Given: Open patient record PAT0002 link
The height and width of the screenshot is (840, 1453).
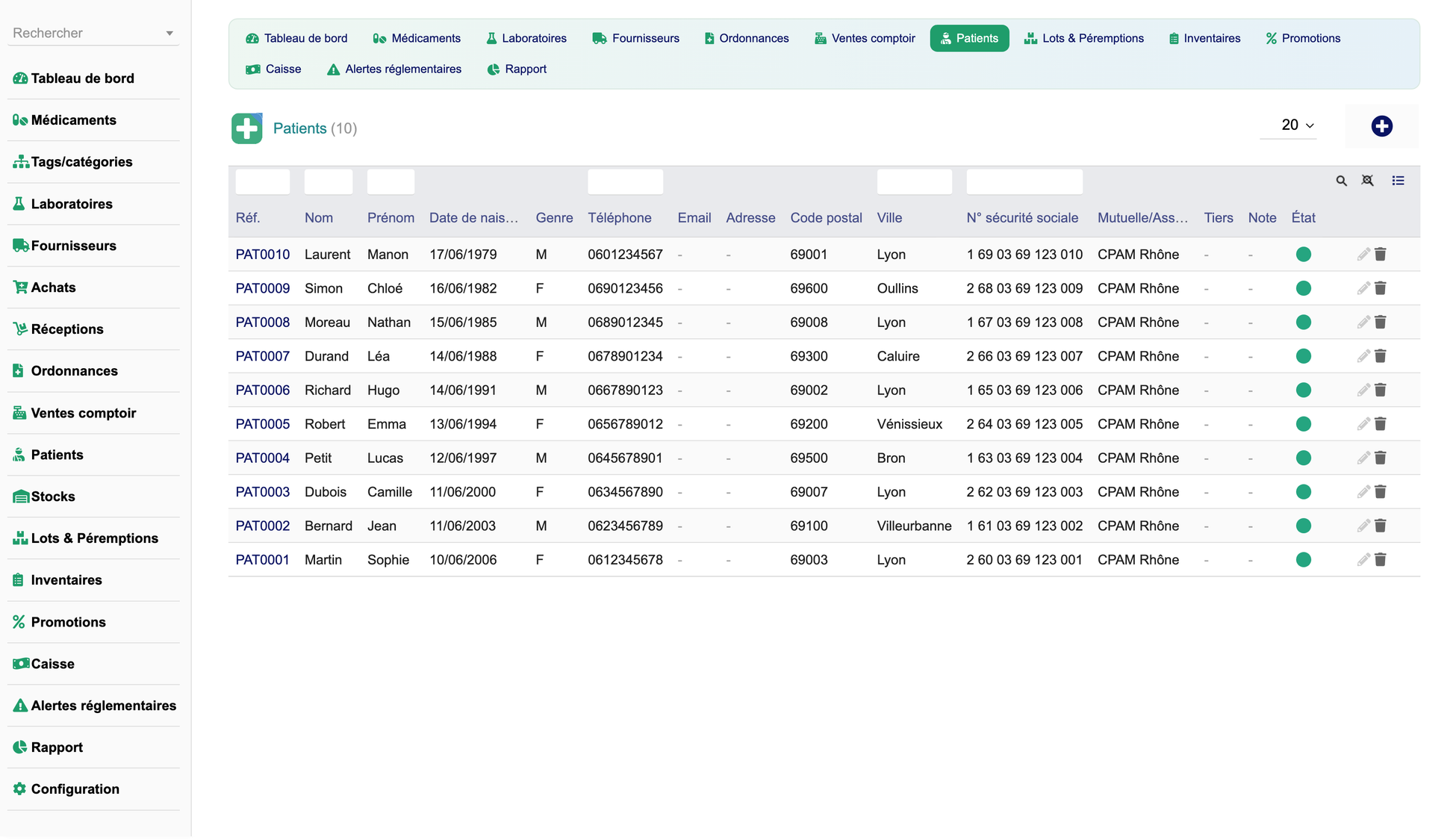Looking at the screenshot, I should (x=263, y=526).
